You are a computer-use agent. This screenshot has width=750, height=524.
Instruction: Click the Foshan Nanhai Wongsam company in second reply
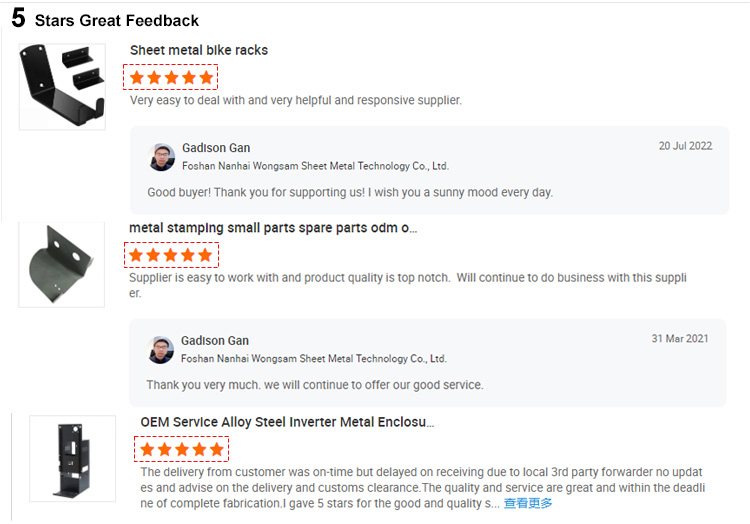(x=314, y=358)
